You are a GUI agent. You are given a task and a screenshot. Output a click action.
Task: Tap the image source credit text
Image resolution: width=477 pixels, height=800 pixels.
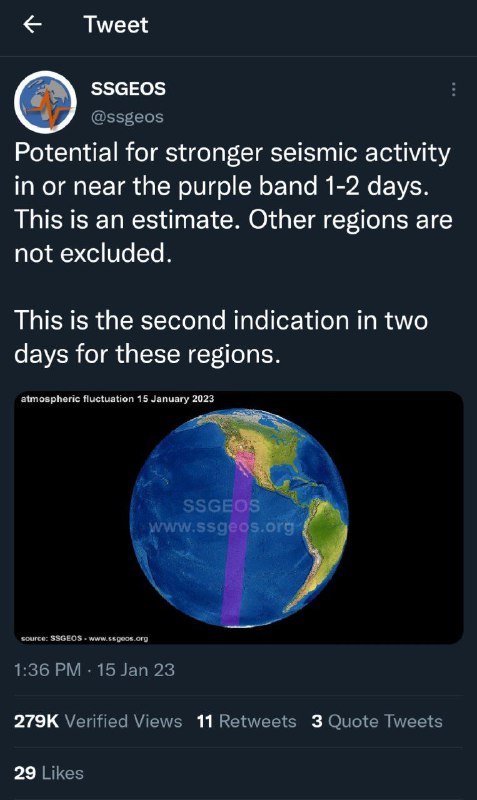(x=84, y=638)
